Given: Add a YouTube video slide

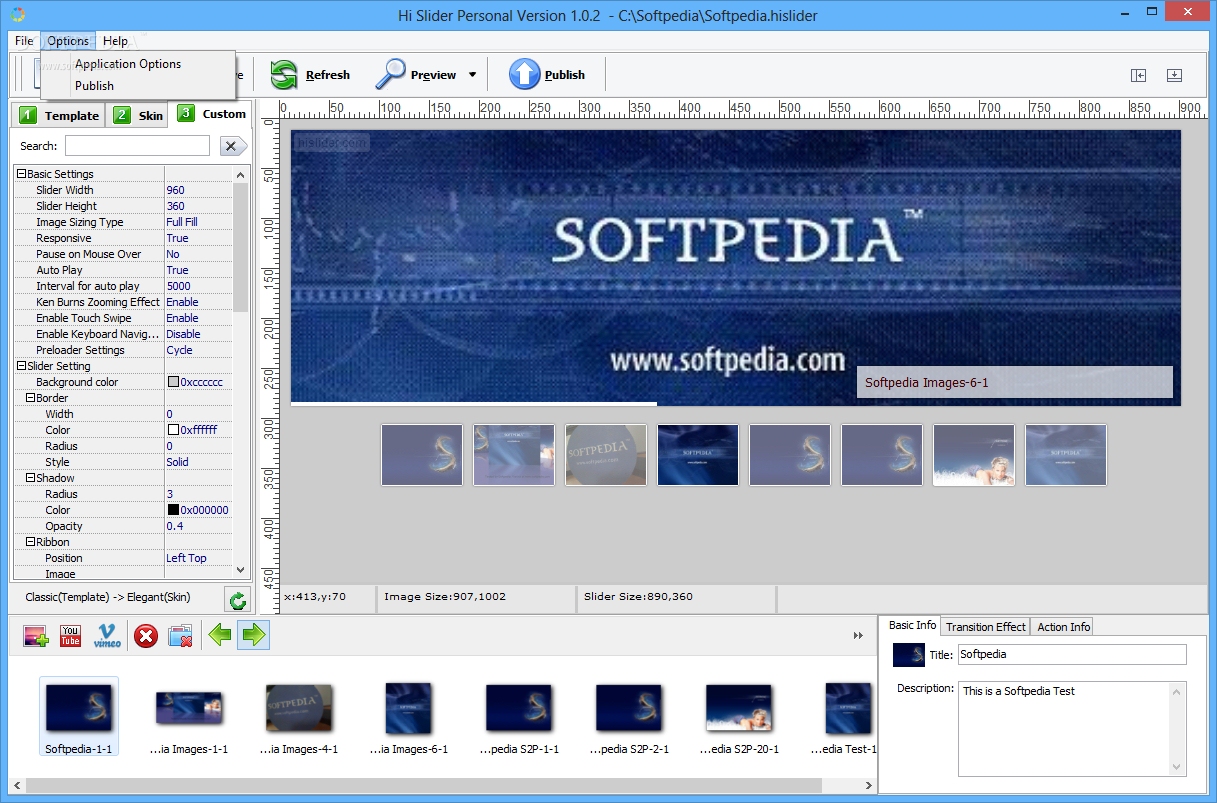Looking at the screenshot, I should point(70,635).
